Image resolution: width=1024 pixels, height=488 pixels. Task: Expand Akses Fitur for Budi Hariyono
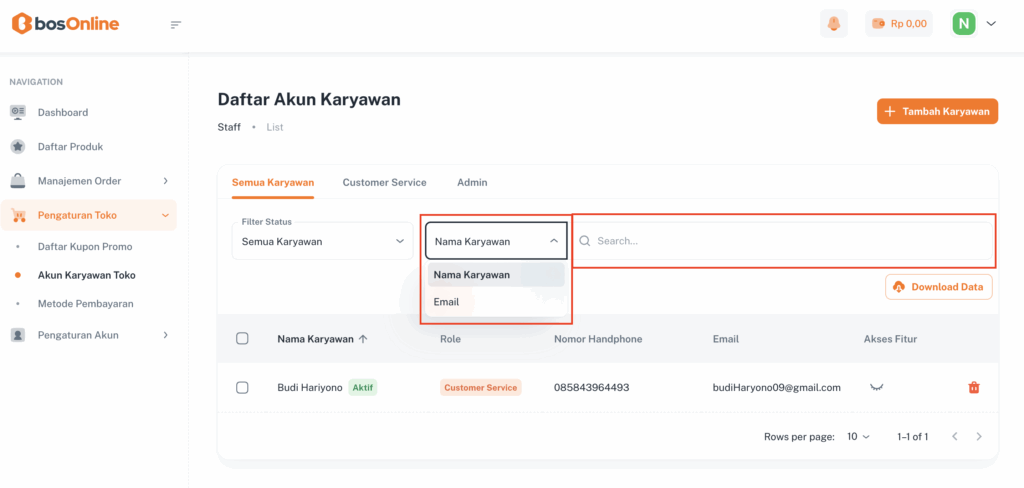(877, 387)
